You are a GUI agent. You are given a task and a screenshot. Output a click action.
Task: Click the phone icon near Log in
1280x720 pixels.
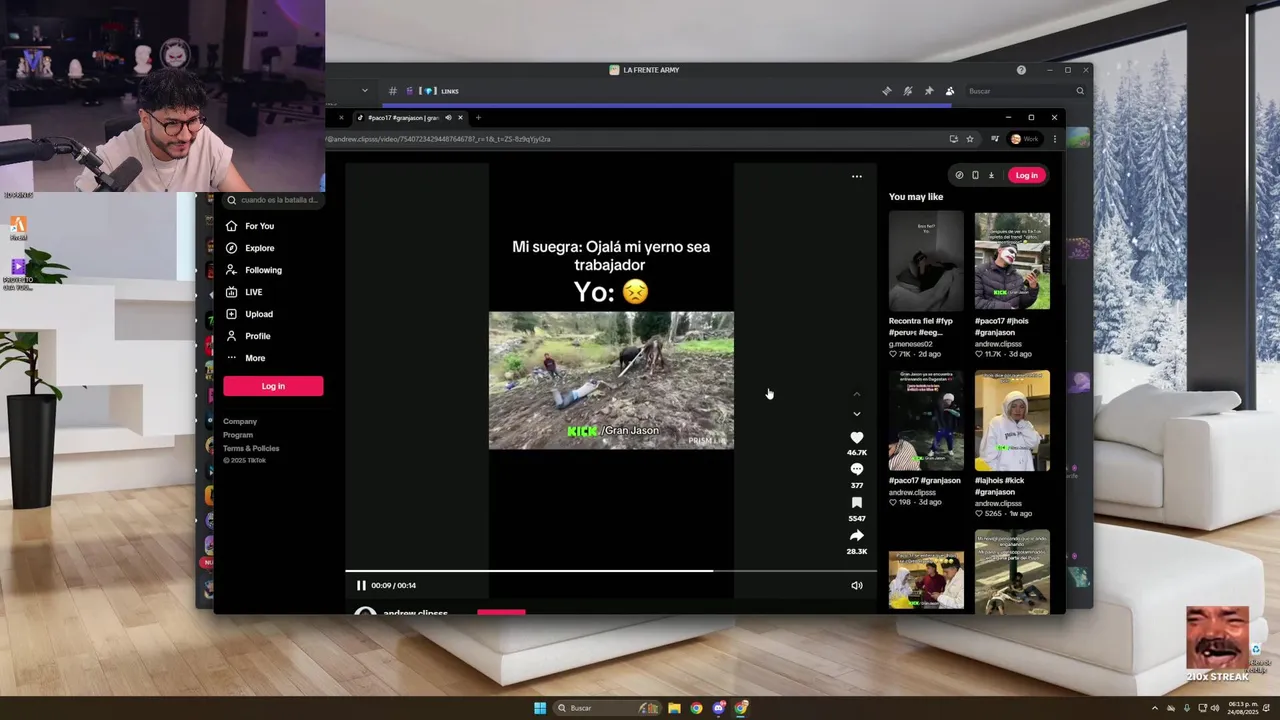point(975,175)
